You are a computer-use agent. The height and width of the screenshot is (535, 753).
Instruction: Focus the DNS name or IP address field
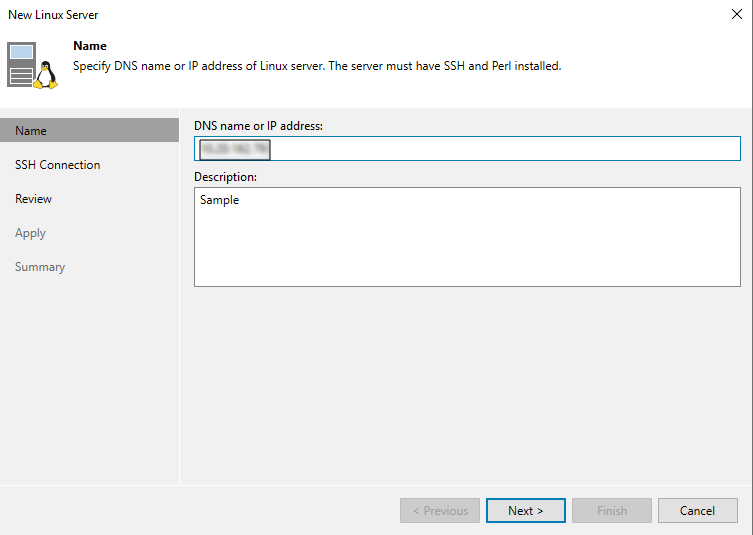(x=500, y=149)
